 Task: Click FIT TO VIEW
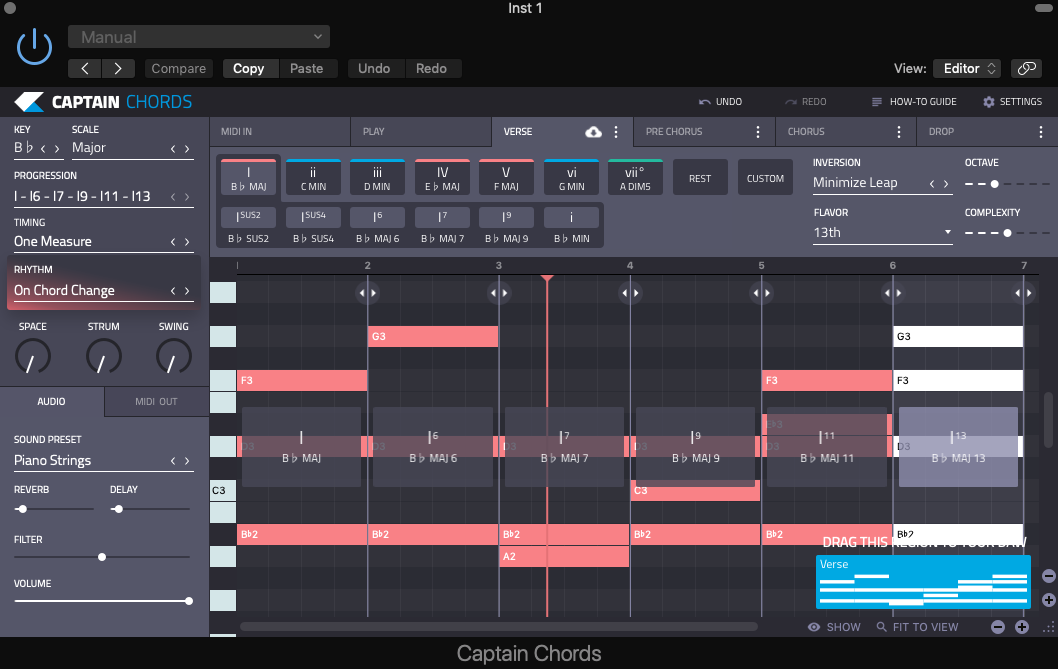[917, 627]
